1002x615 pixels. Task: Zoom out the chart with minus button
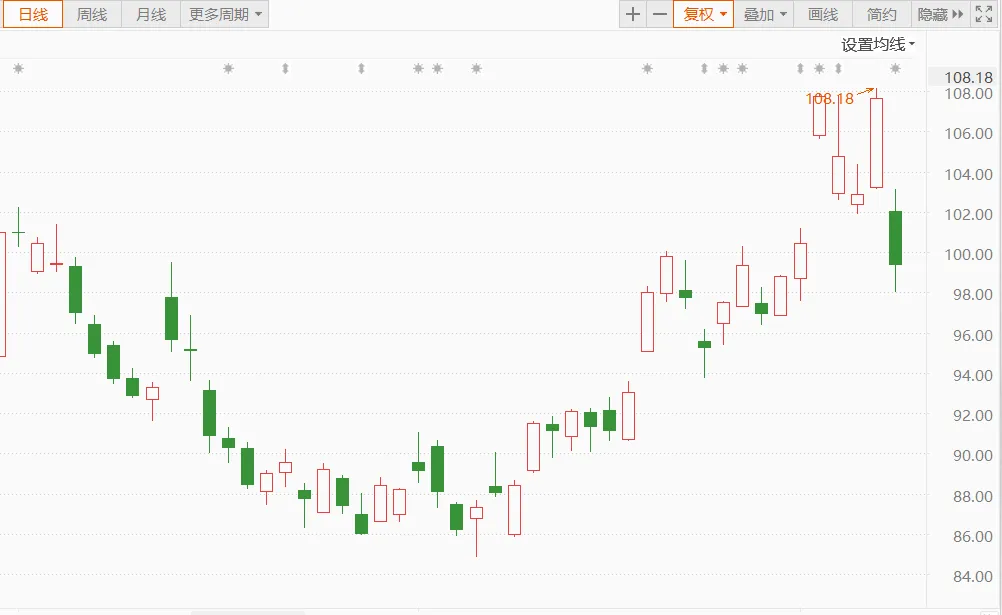pos(660,14)
